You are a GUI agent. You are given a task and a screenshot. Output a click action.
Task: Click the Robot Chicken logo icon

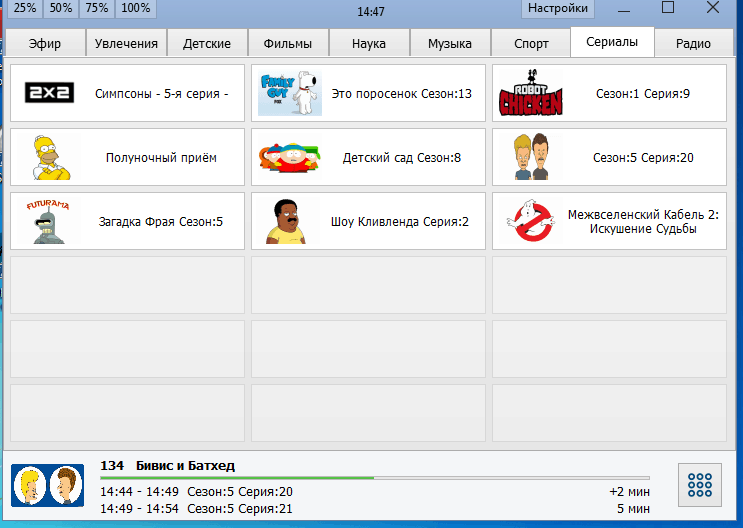click(531, 93)
